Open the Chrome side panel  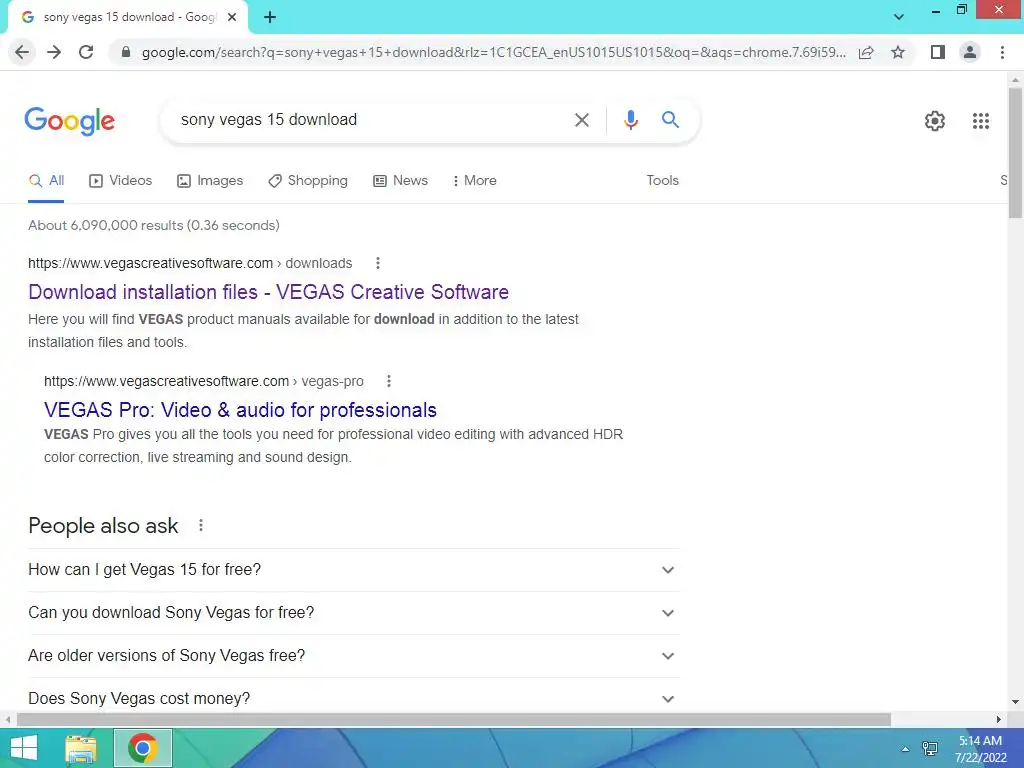pyautogui.click(x=938, y=52)
